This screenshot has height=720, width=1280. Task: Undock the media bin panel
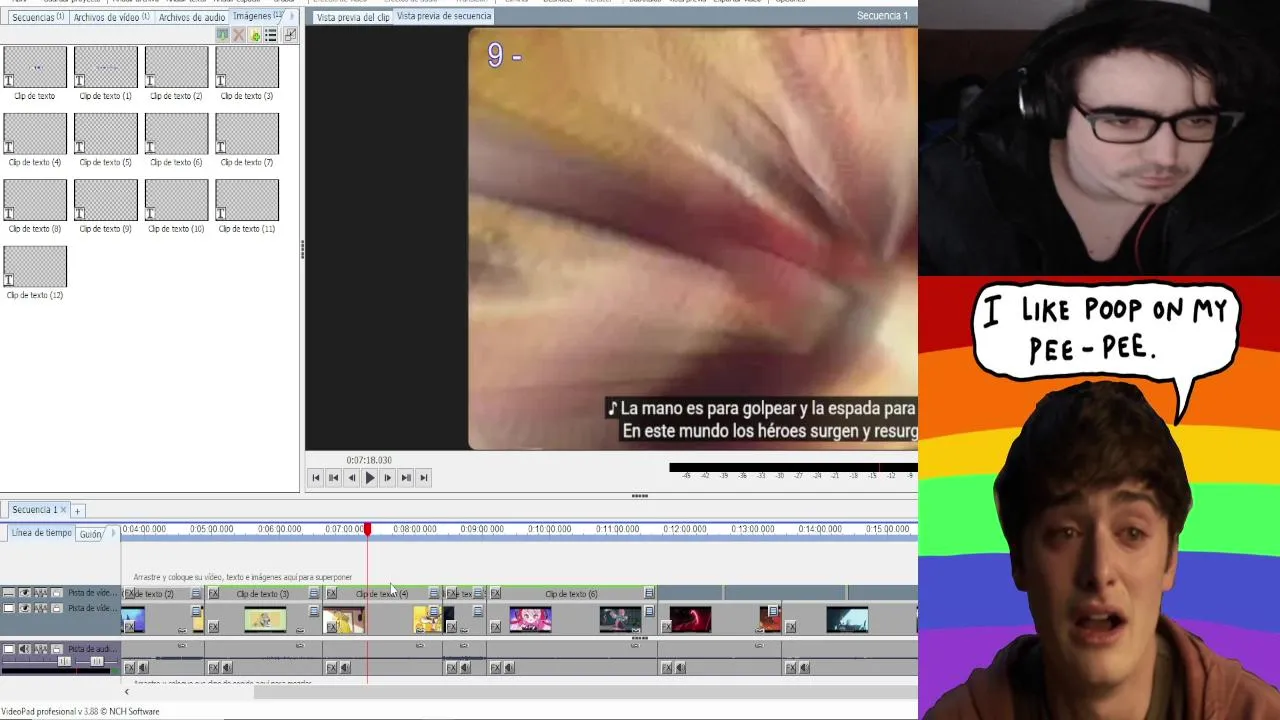[x=290, y=35]
